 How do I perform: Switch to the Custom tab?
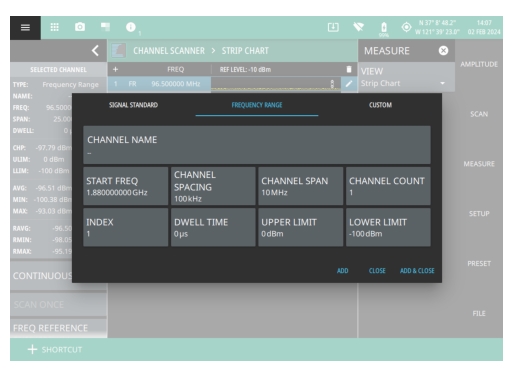click(380, 105)
